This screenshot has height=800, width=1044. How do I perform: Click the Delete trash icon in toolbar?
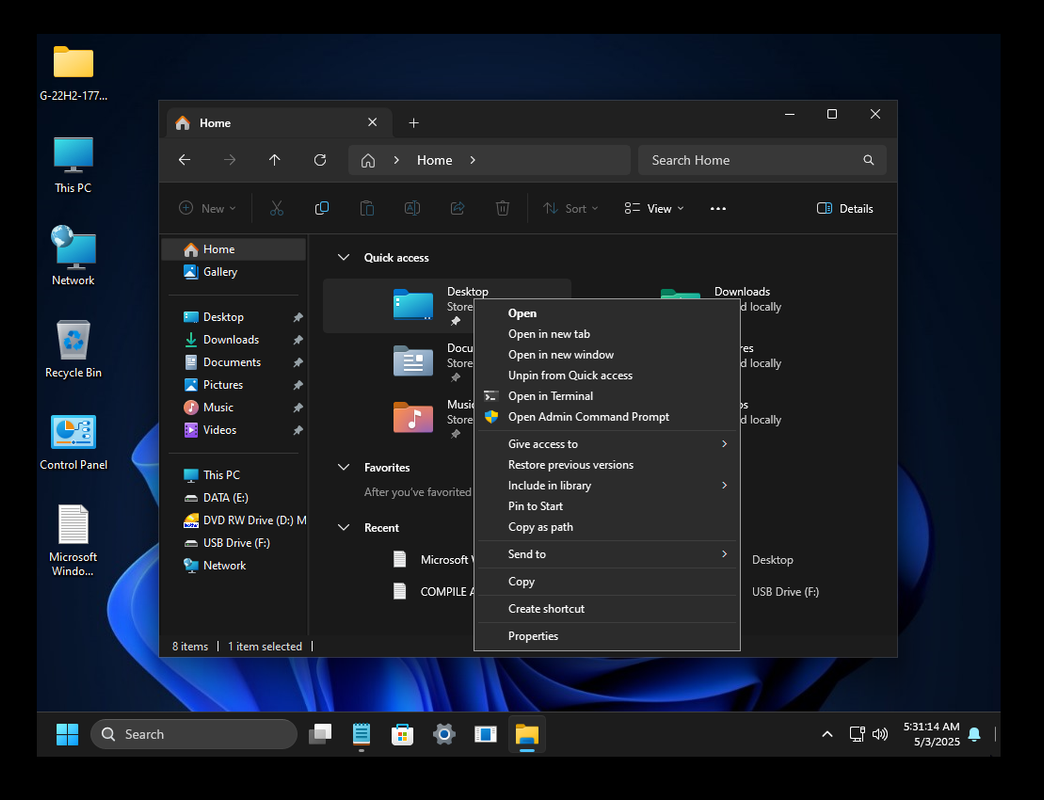503,208
